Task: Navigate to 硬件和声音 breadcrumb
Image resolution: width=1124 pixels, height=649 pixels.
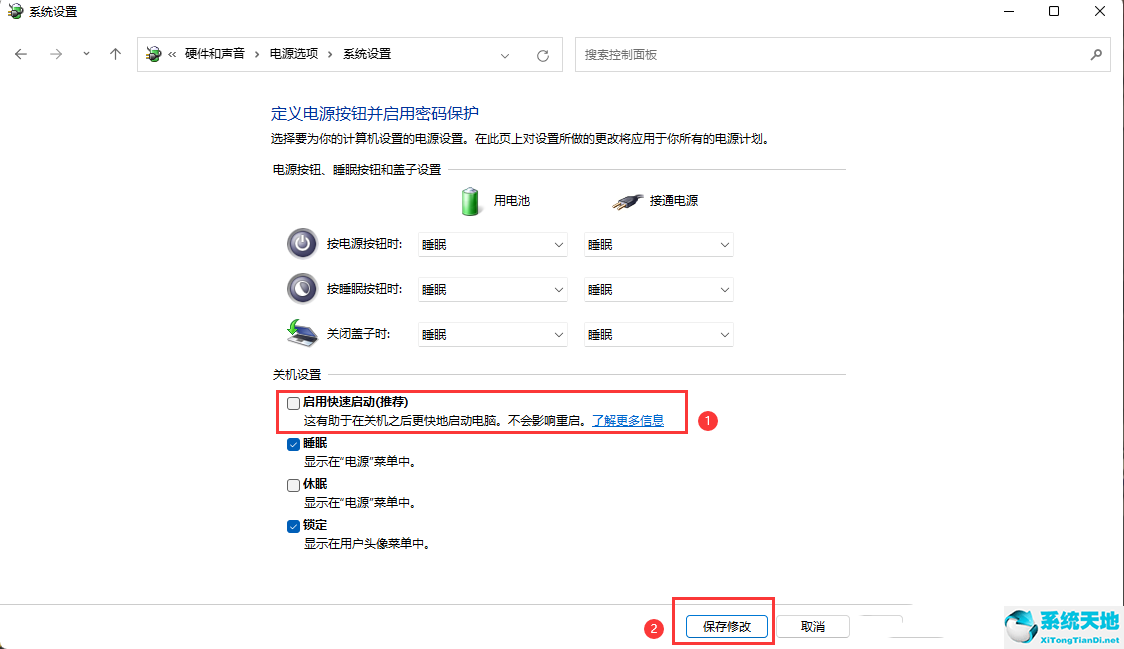Action: coord(214,54)
